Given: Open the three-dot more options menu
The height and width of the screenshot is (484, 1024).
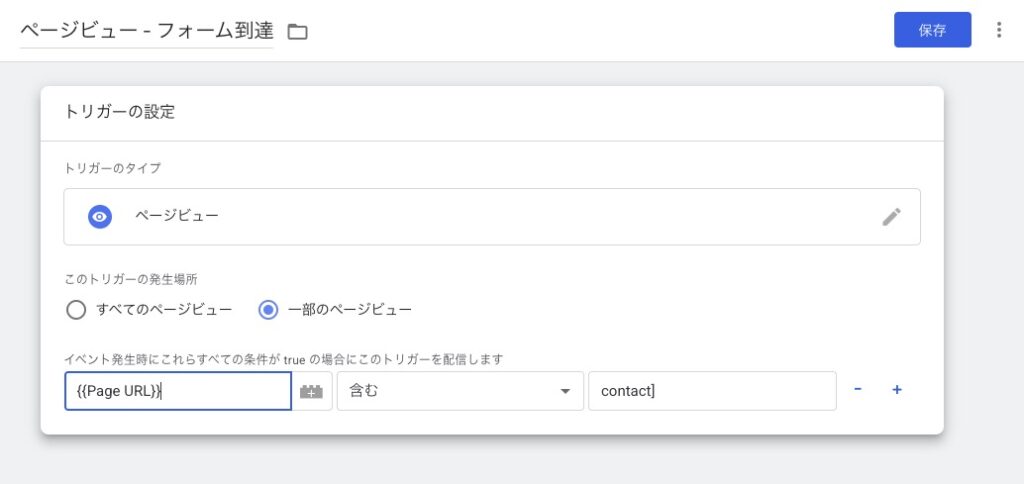Looking at the screenshot, I should coord(998,30).
